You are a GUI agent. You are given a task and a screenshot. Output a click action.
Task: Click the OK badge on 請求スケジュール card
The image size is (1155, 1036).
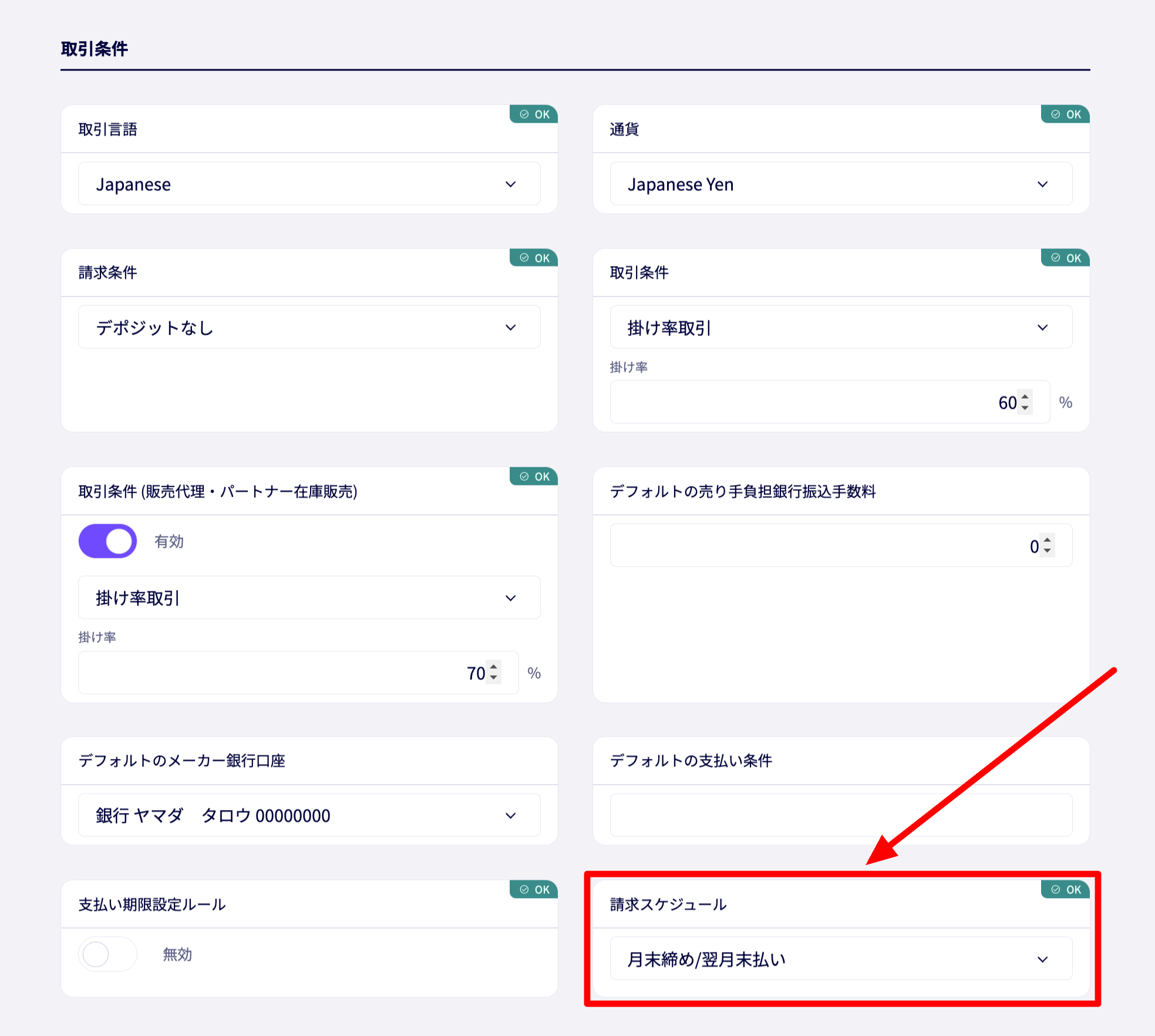[1065, 889]
